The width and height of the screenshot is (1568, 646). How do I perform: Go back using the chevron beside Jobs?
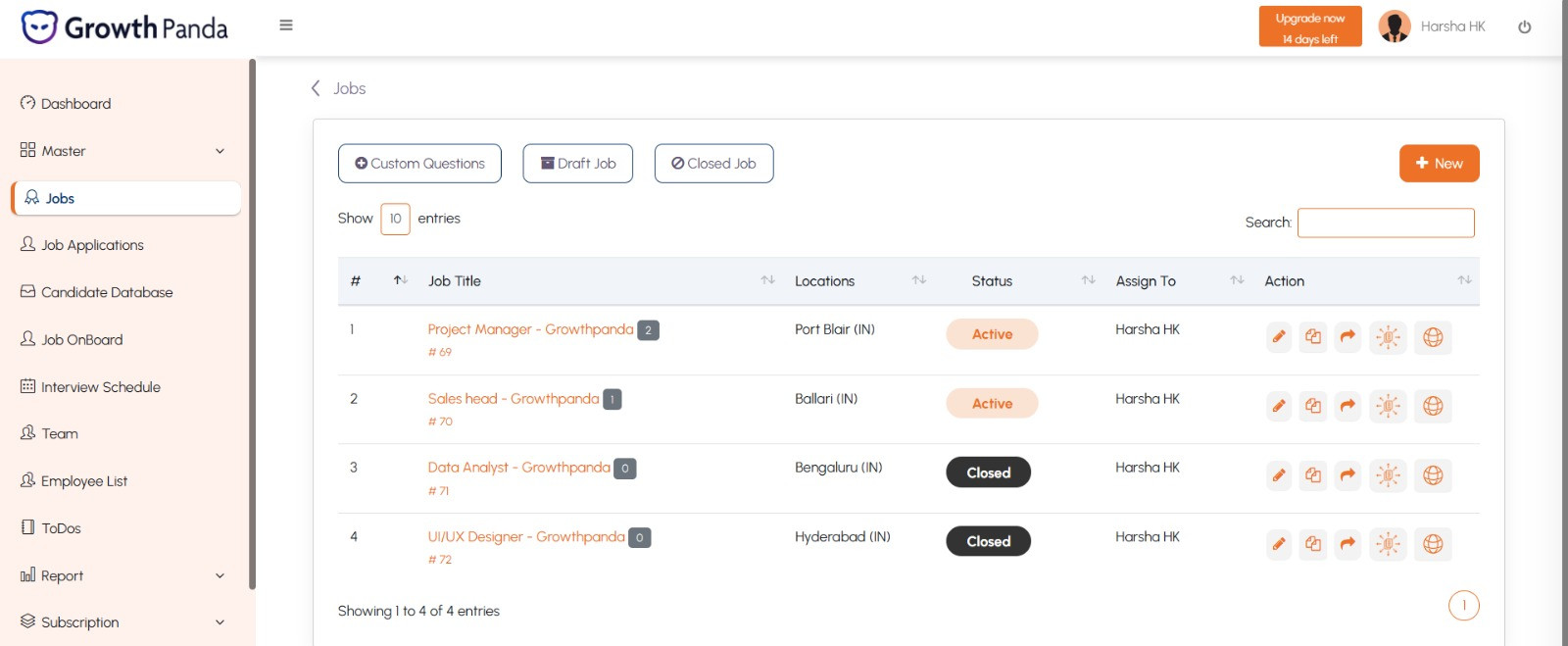tap(316, 88)
